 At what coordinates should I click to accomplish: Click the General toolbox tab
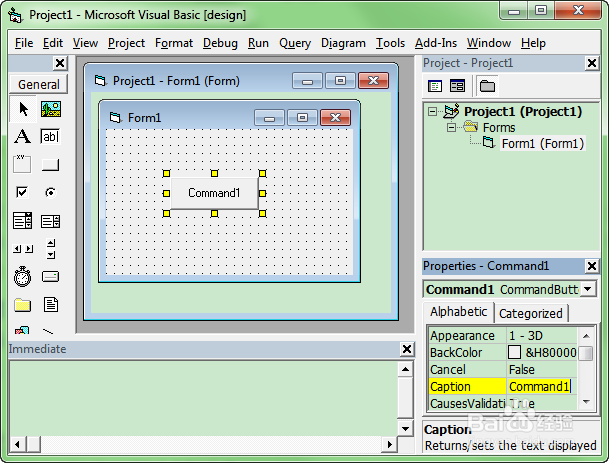39,84
